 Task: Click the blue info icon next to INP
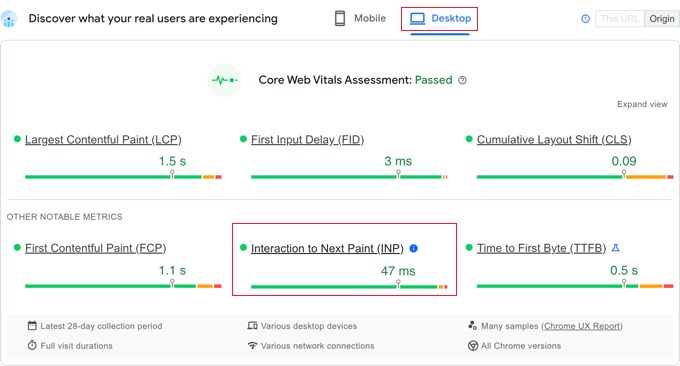[x=414, y=248]
